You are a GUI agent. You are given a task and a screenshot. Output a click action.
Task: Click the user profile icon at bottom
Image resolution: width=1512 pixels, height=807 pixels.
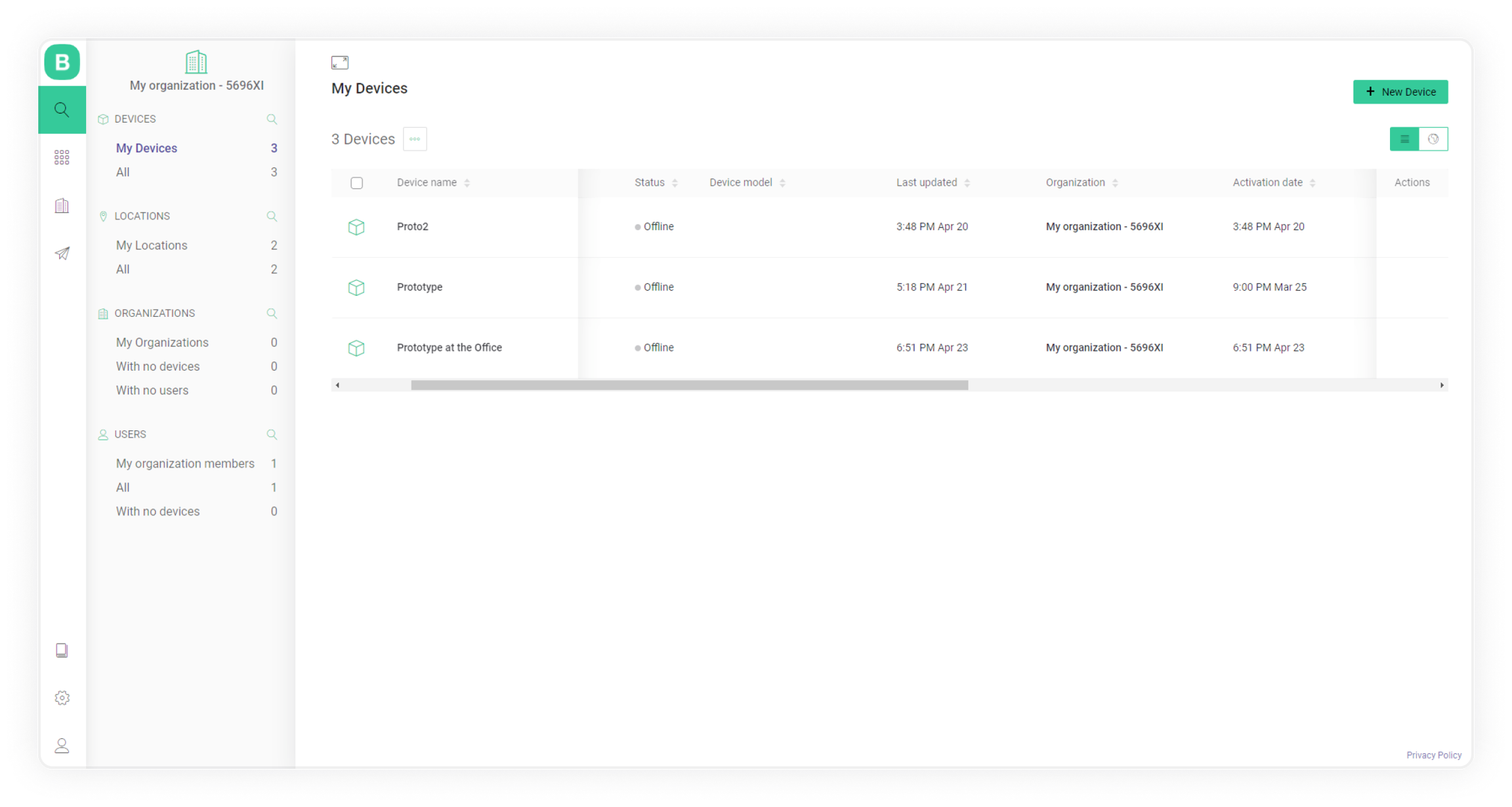(x=62, y=746)
